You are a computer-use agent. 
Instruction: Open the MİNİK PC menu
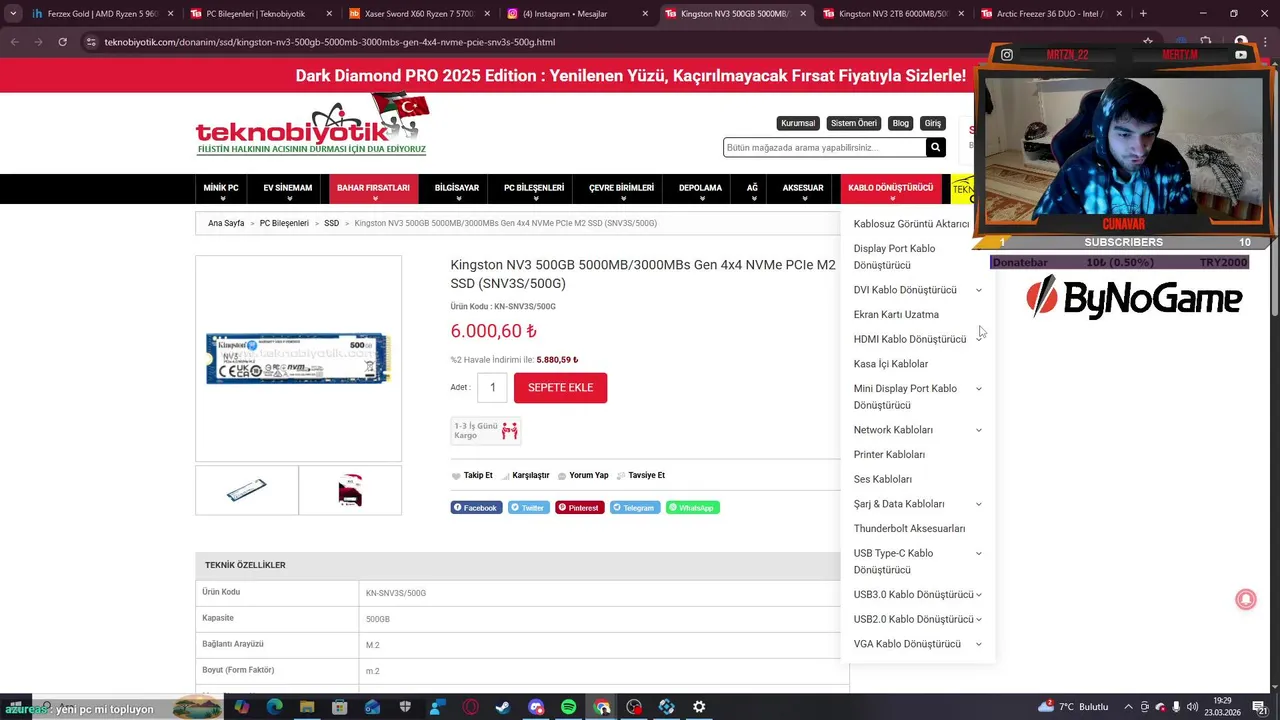221,189
